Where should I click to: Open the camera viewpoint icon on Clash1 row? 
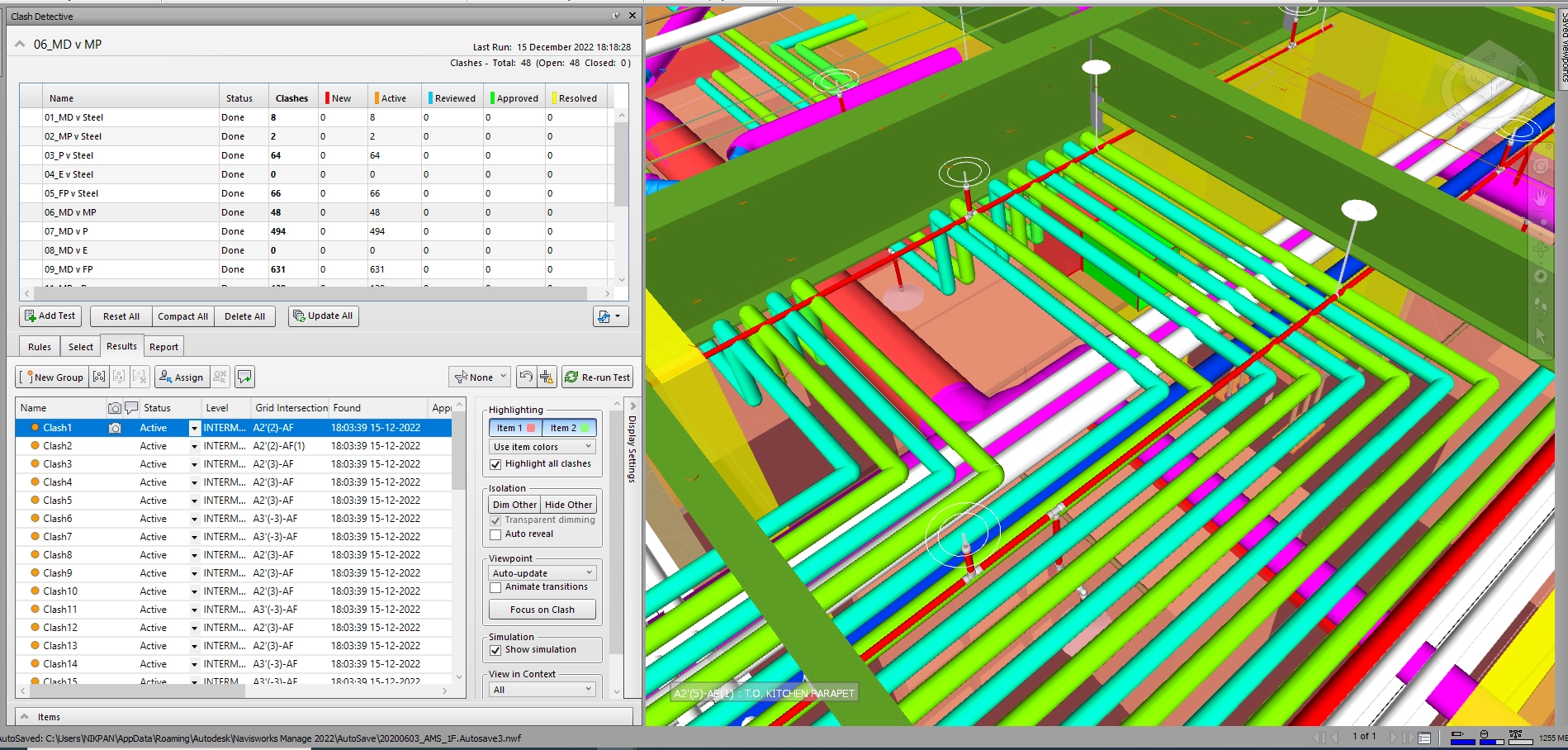click(115, 428)
